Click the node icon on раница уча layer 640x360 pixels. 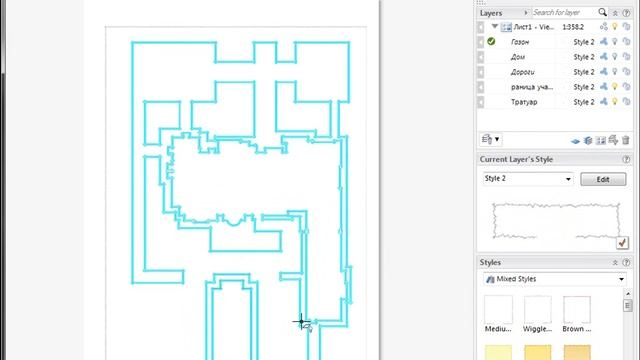[x=604, y=87]
